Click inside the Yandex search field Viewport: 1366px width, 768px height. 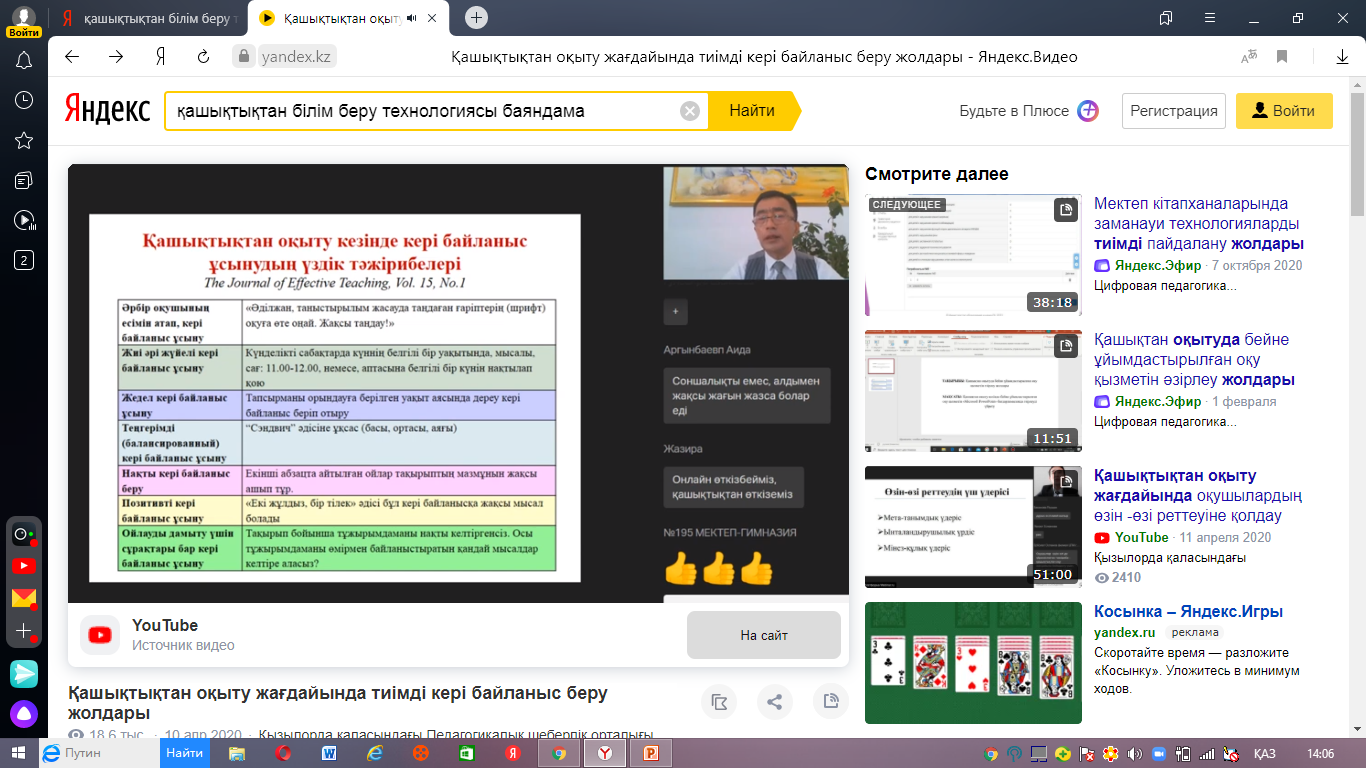pos(420,111)
